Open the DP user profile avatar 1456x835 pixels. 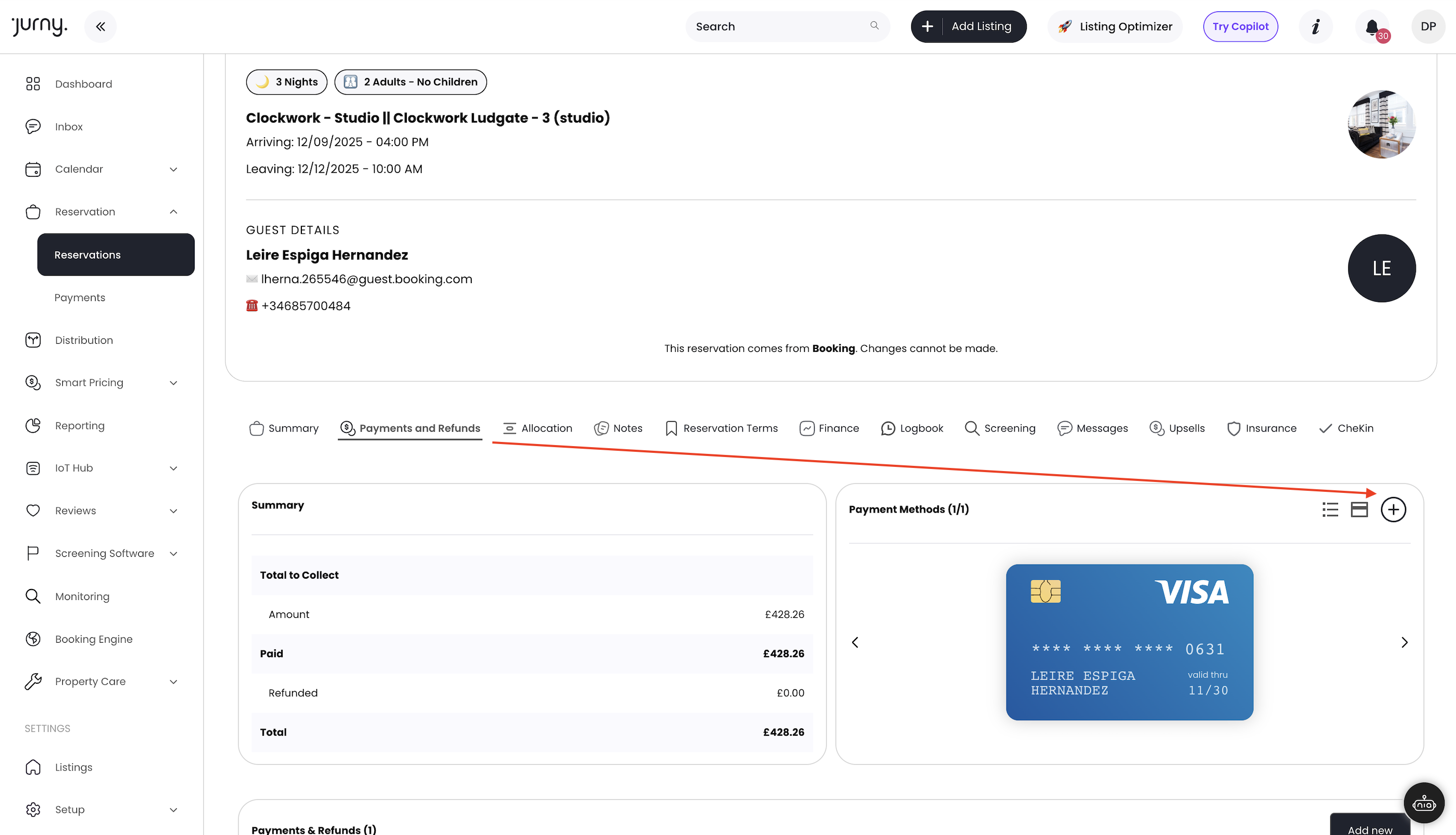[x=1428, y=27]
